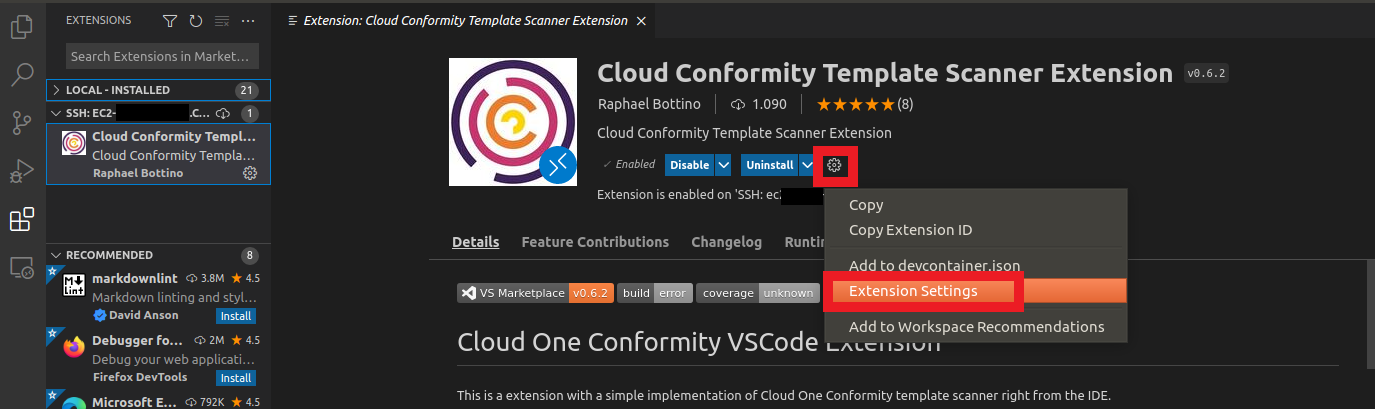Image resolution: width=1375 pixels, height=409 pixels.
Task: Open the Source Control view
Action: (22, 123)
